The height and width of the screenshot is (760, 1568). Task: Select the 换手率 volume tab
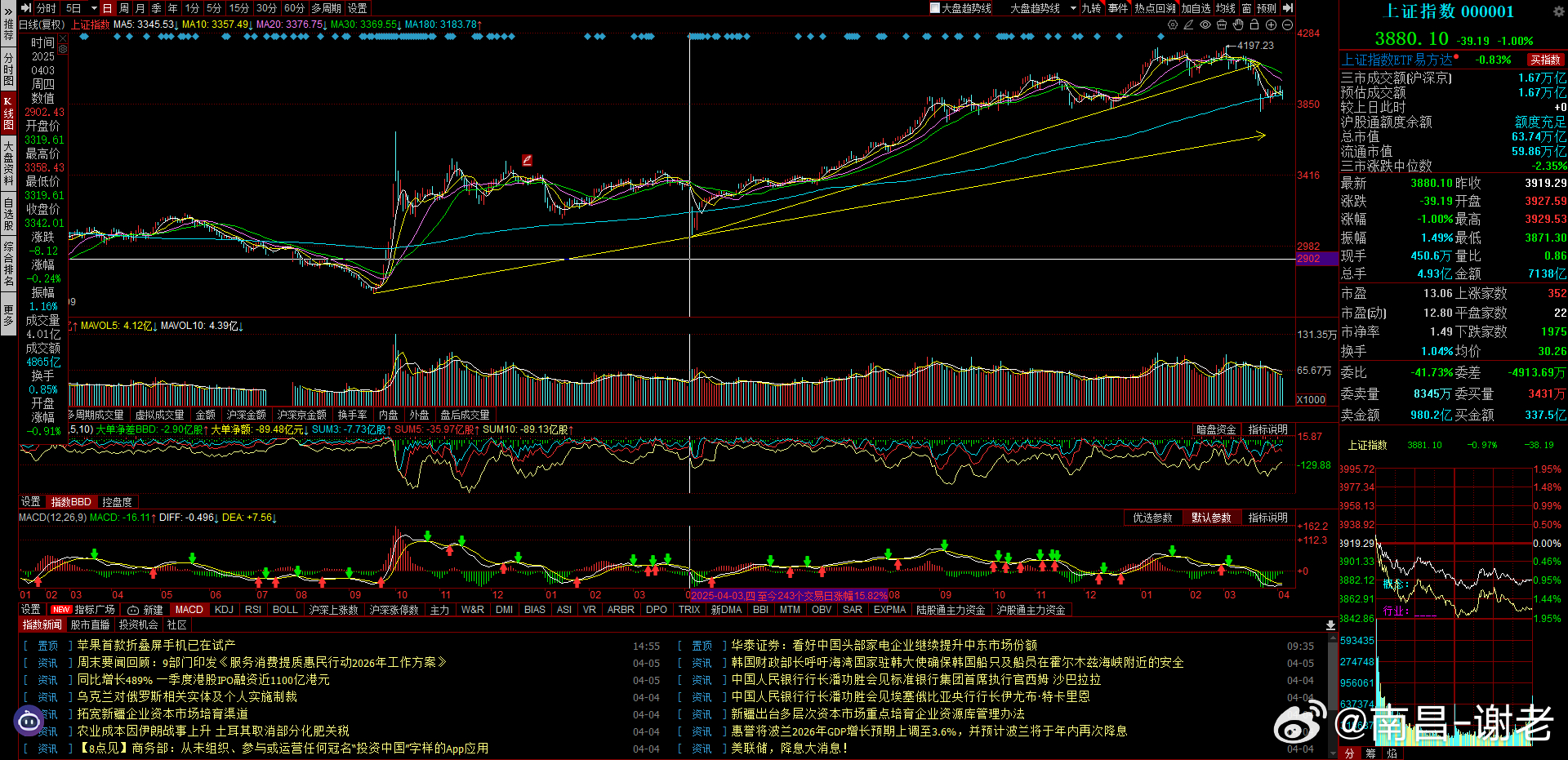point(352,416)
